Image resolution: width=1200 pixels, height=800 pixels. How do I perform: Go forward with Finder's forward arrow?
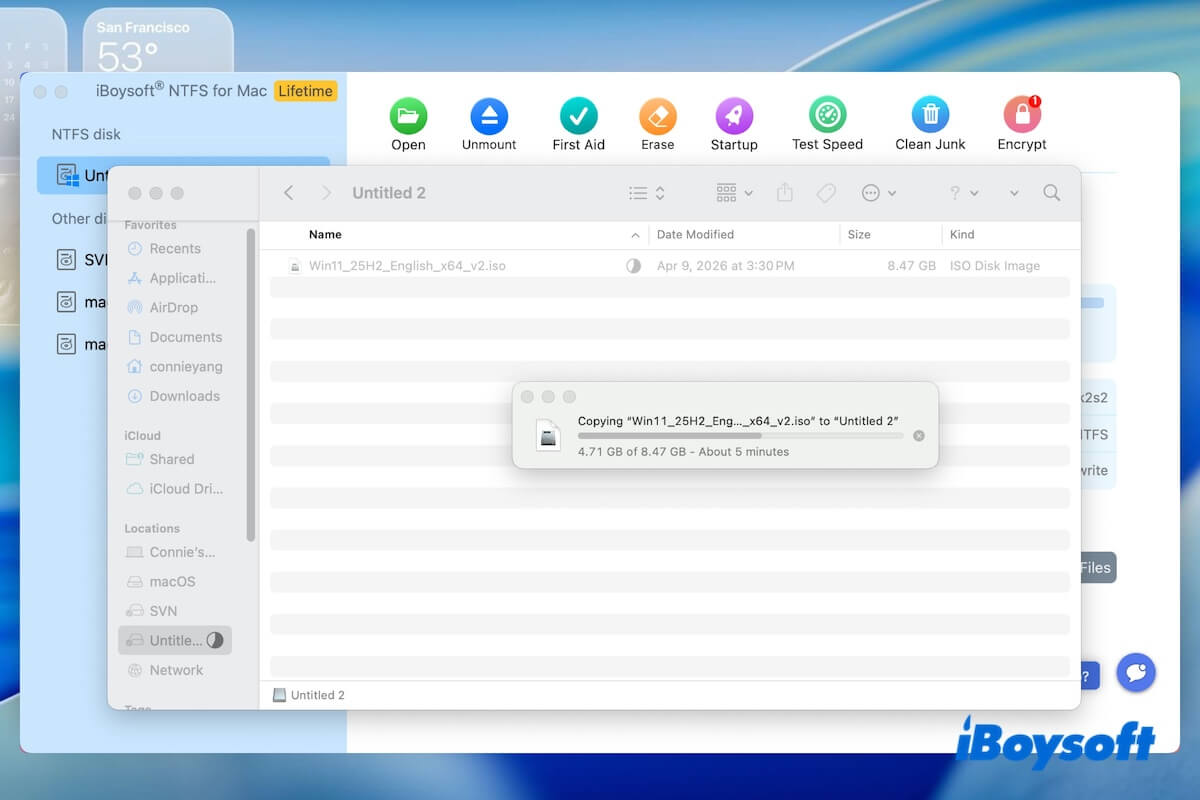[x=326, y=193]
